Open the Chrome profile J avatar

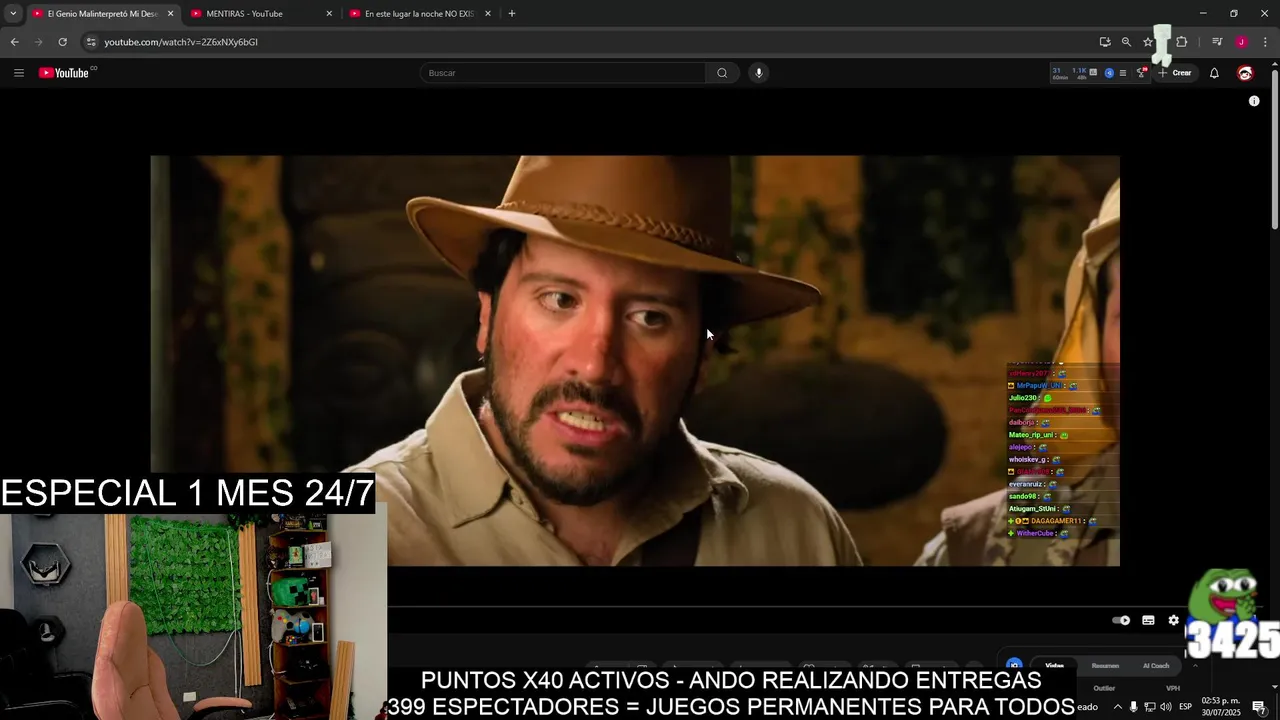tap(1241, 42)
